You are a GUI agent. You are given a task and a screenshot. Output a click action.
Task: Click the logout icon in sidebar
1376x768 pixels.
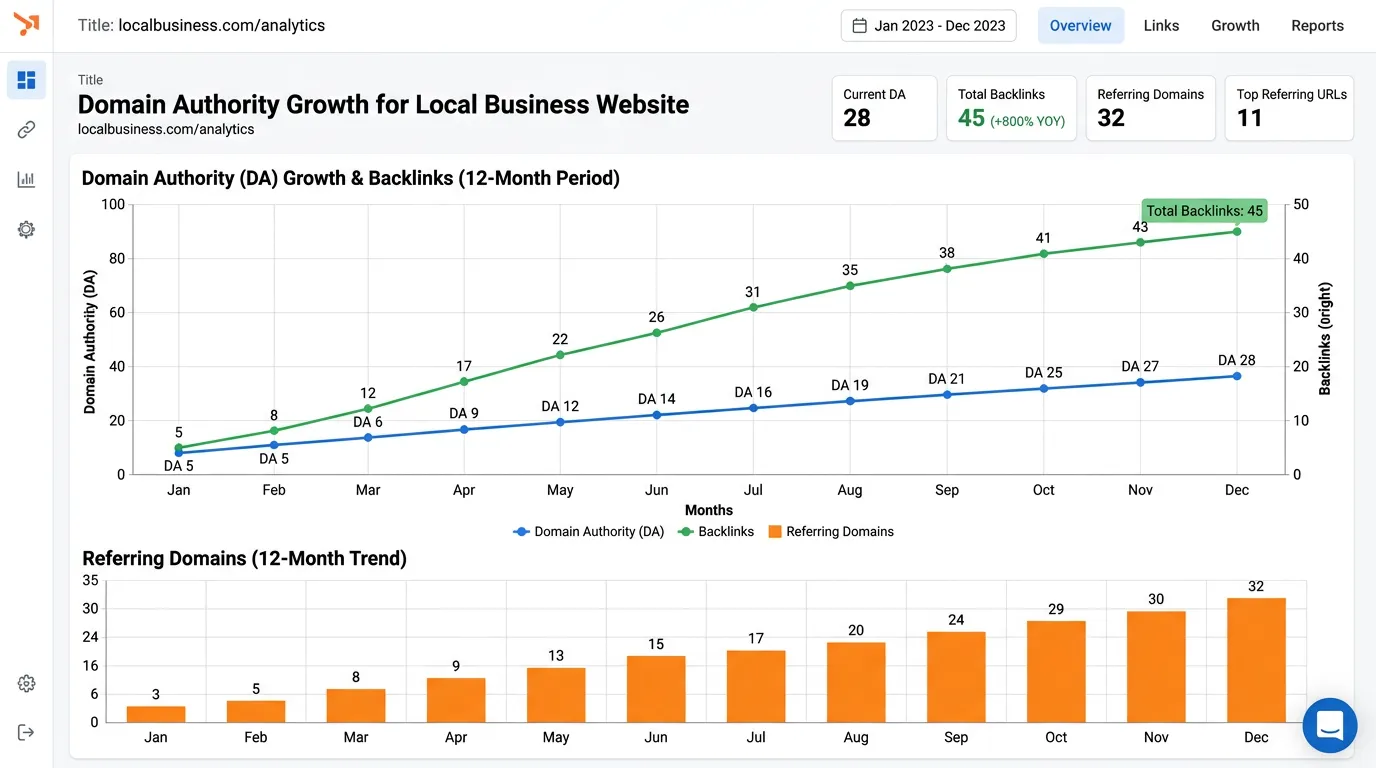27,733
